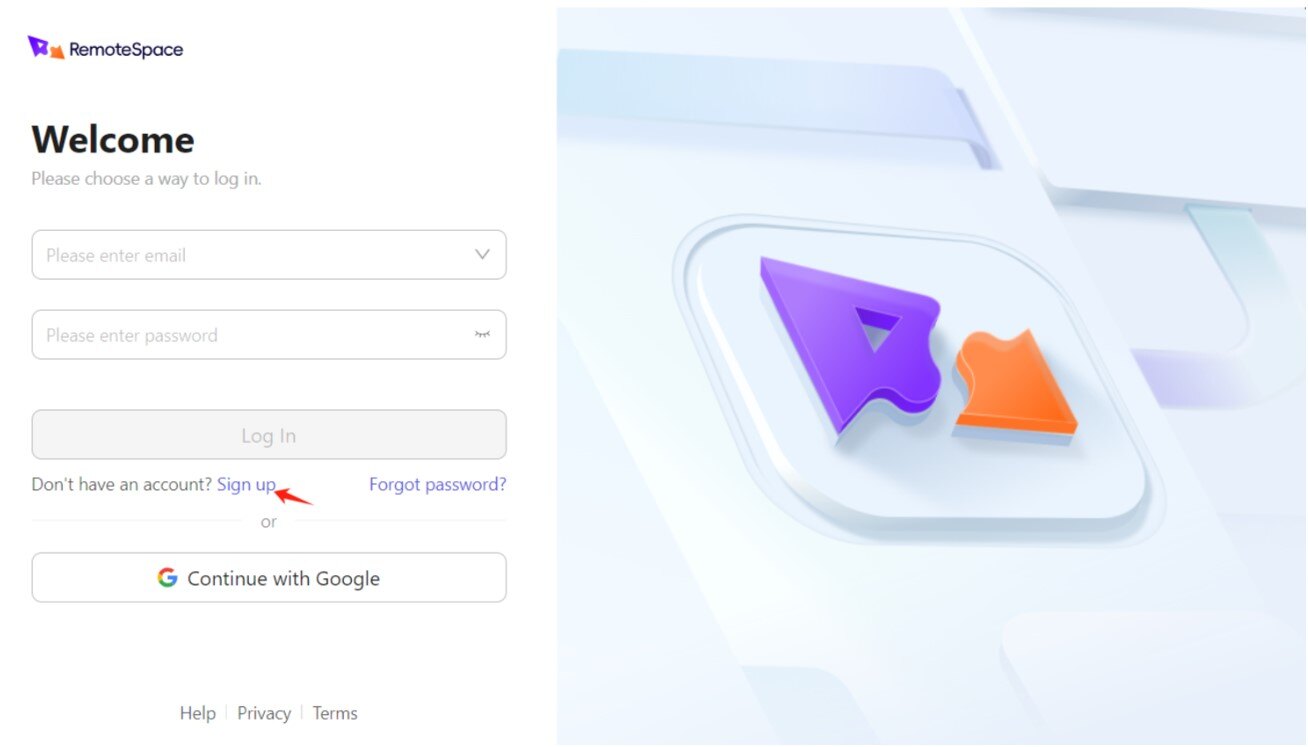
Task: Open the Help page
Action: click(x=197, y=713)
